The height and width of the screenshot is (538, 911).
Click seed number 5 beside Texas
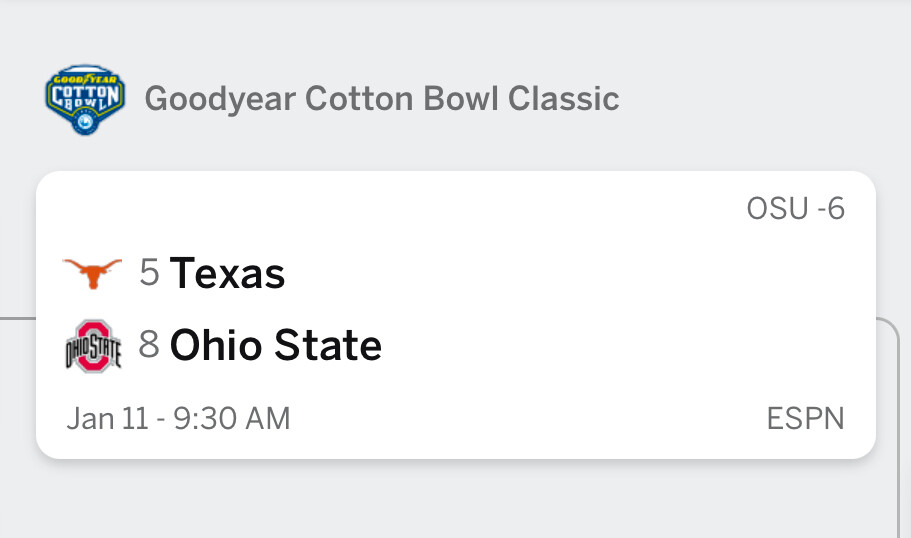point(149,273)
